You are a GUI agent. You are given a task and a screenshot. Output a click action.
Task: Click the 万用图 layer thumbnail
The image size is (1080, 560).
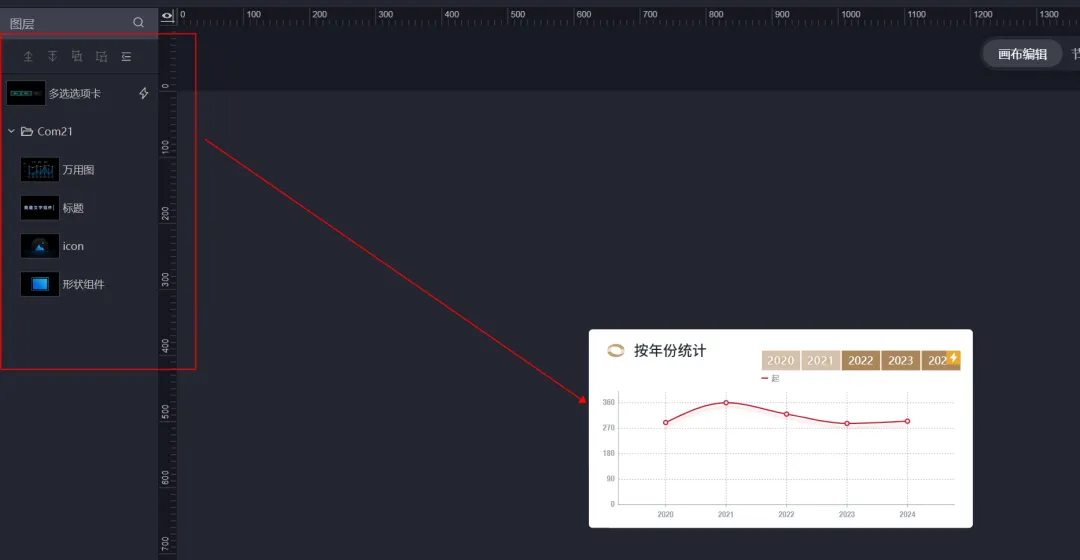40,169
